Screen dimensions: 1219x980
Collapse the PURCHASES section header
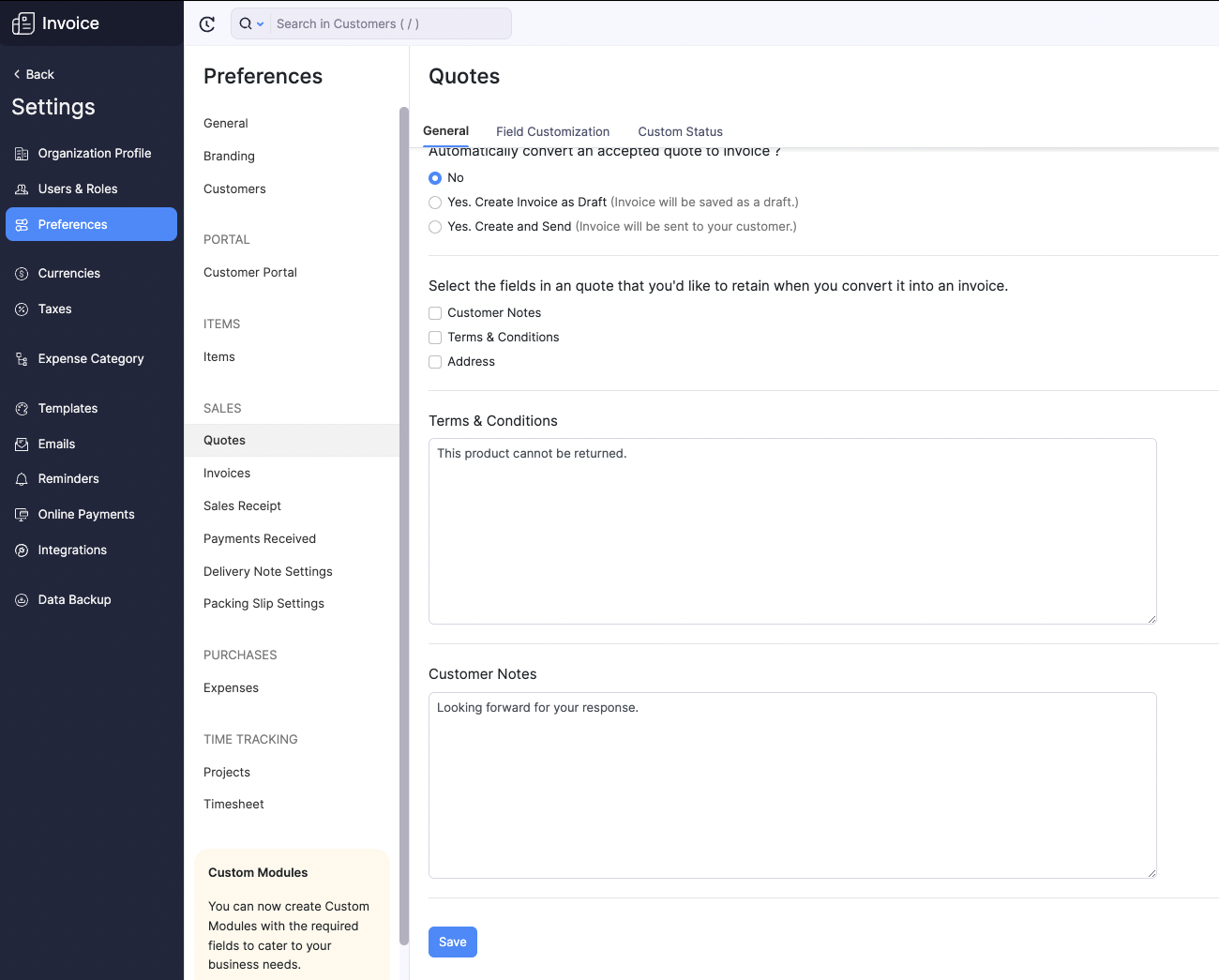(x=240, y=655)
